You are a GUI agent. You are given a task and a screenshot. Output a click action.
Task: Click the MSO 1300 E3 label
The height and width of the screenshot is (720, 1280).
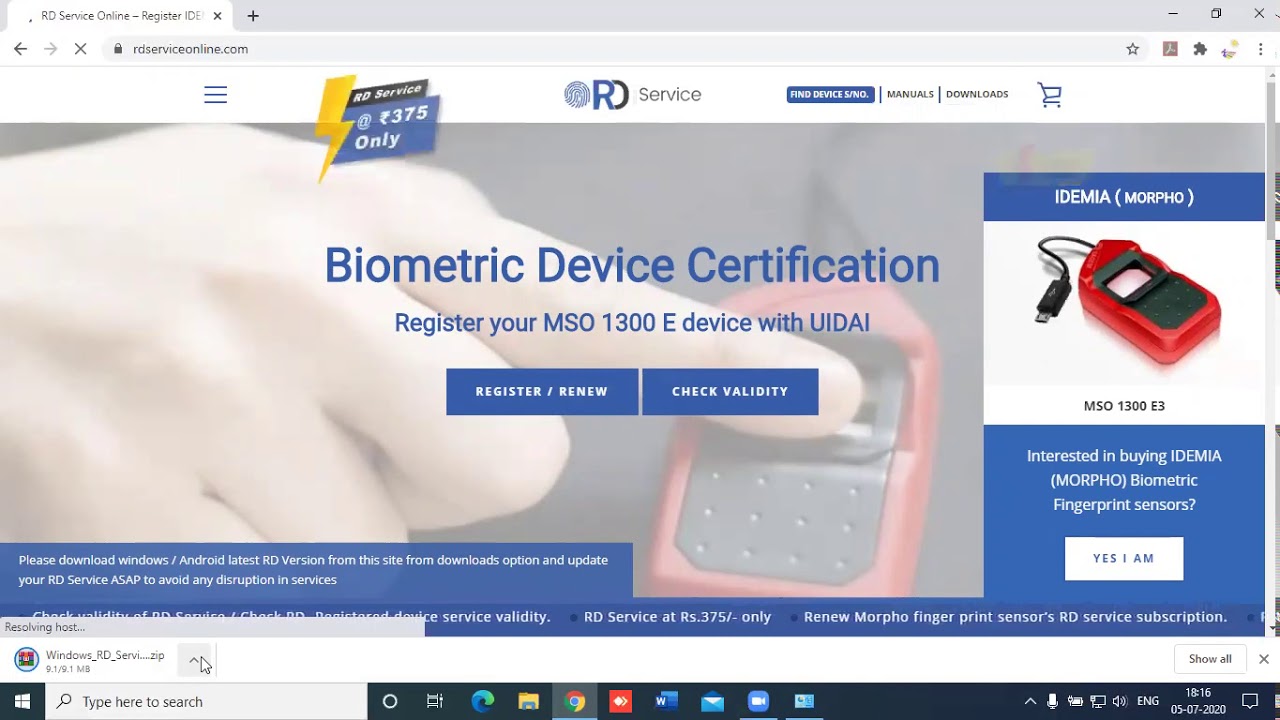1124,406
